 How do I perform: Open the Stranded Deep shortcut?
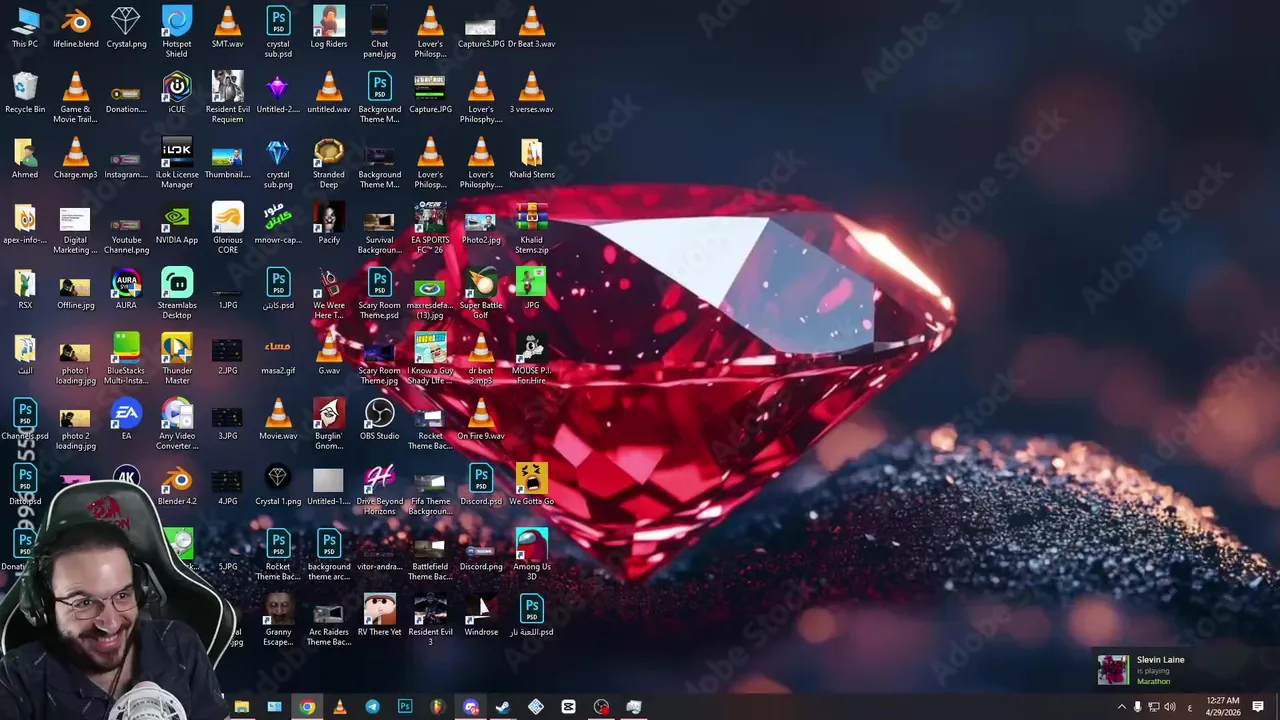329,163
